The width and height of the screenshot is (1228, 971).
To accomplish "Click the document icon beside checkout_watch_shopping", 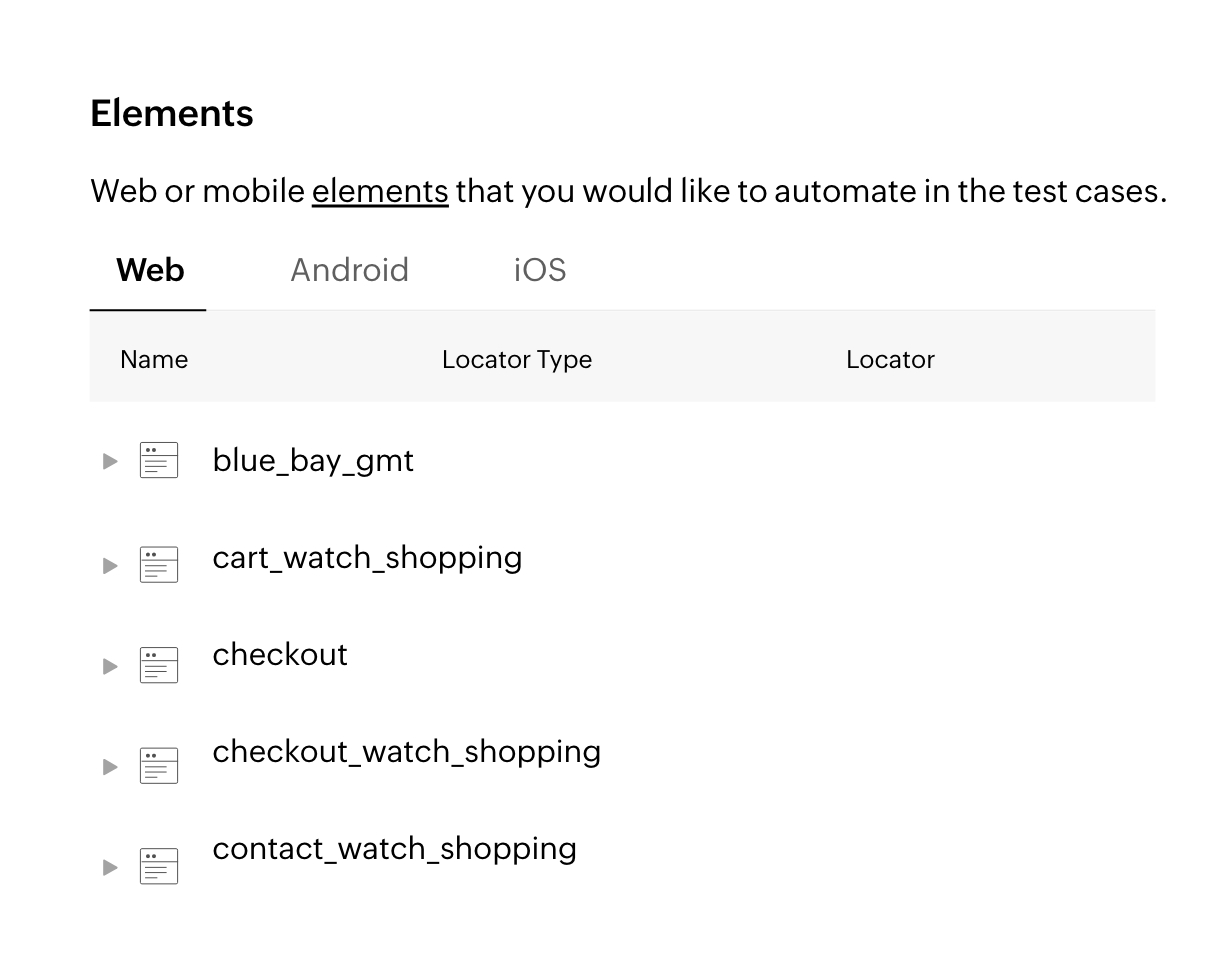I will pos(158,765).
